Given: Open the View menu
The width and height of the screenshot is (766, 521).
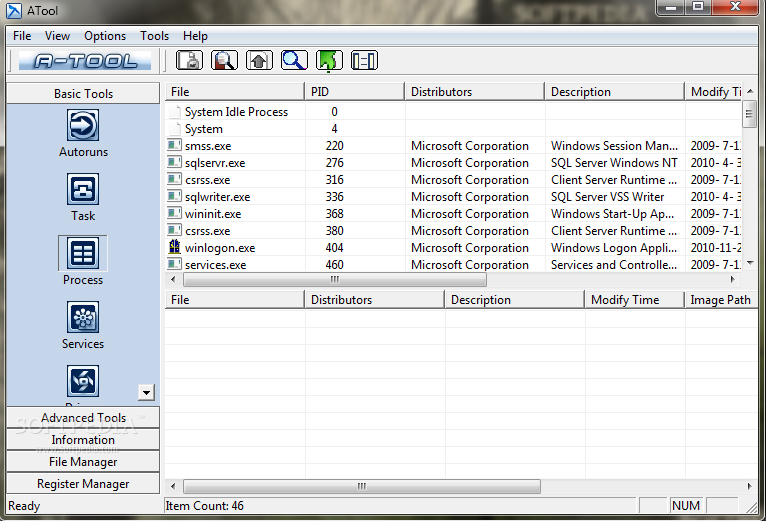Looking at the screenshot, I should [57, 36].
